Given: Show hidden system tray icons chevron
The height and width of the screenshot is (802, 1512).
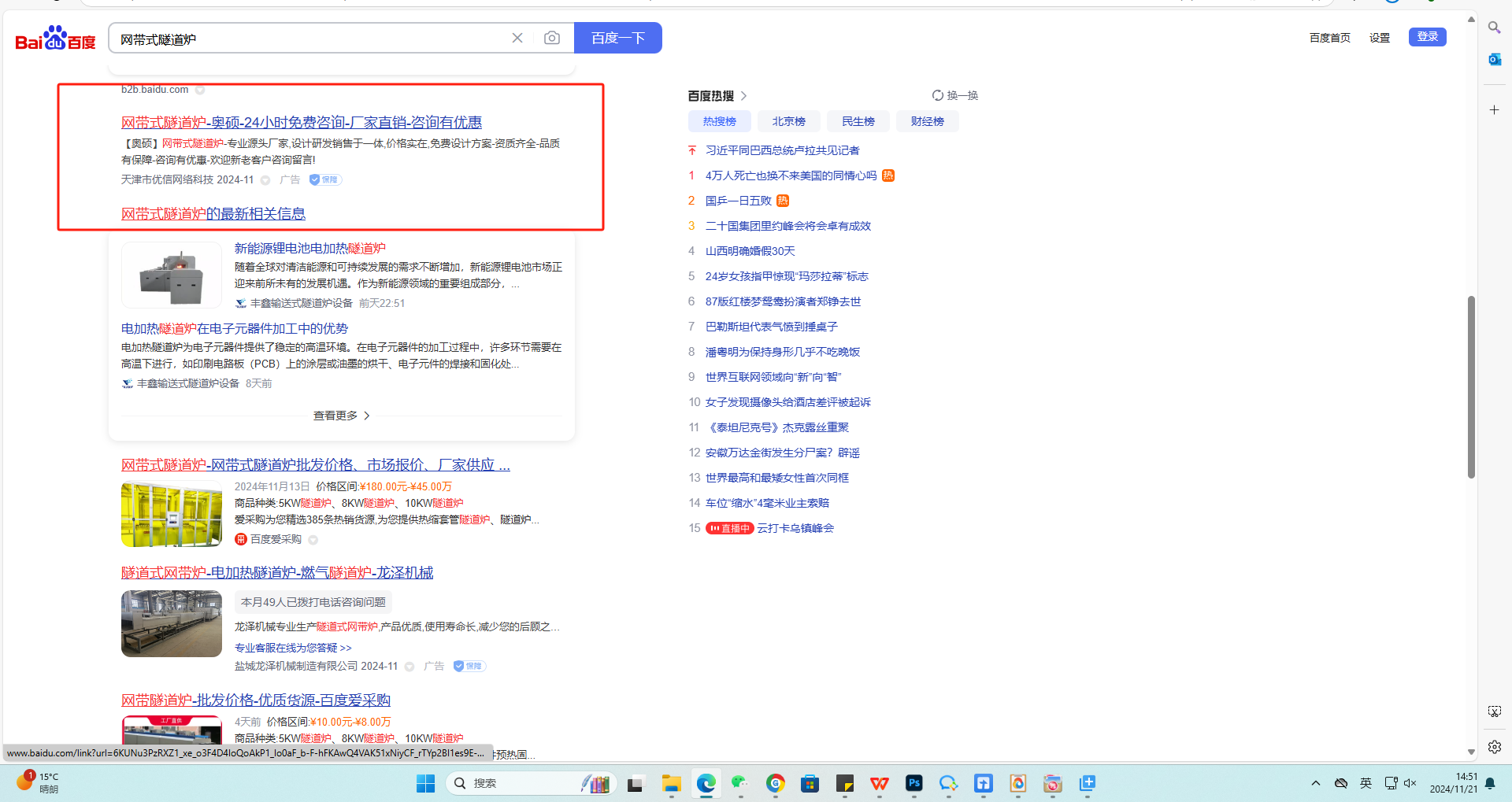Looking at the screenshot, I should pyautogui.click(x=1315, y=783).
